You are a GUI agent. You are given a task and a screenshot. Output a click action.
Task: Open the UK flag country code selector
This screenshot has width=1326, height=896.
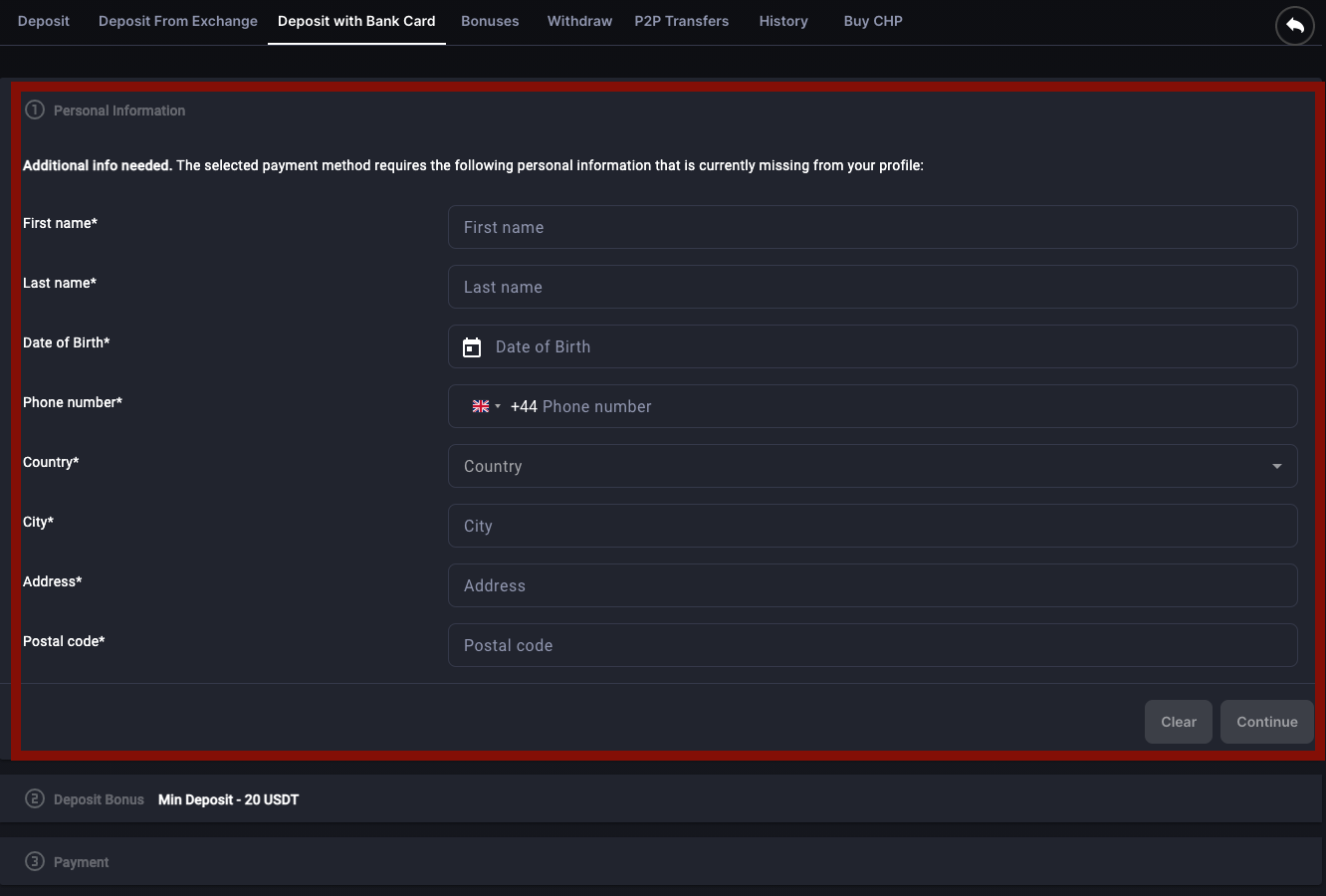coord(486,406)
